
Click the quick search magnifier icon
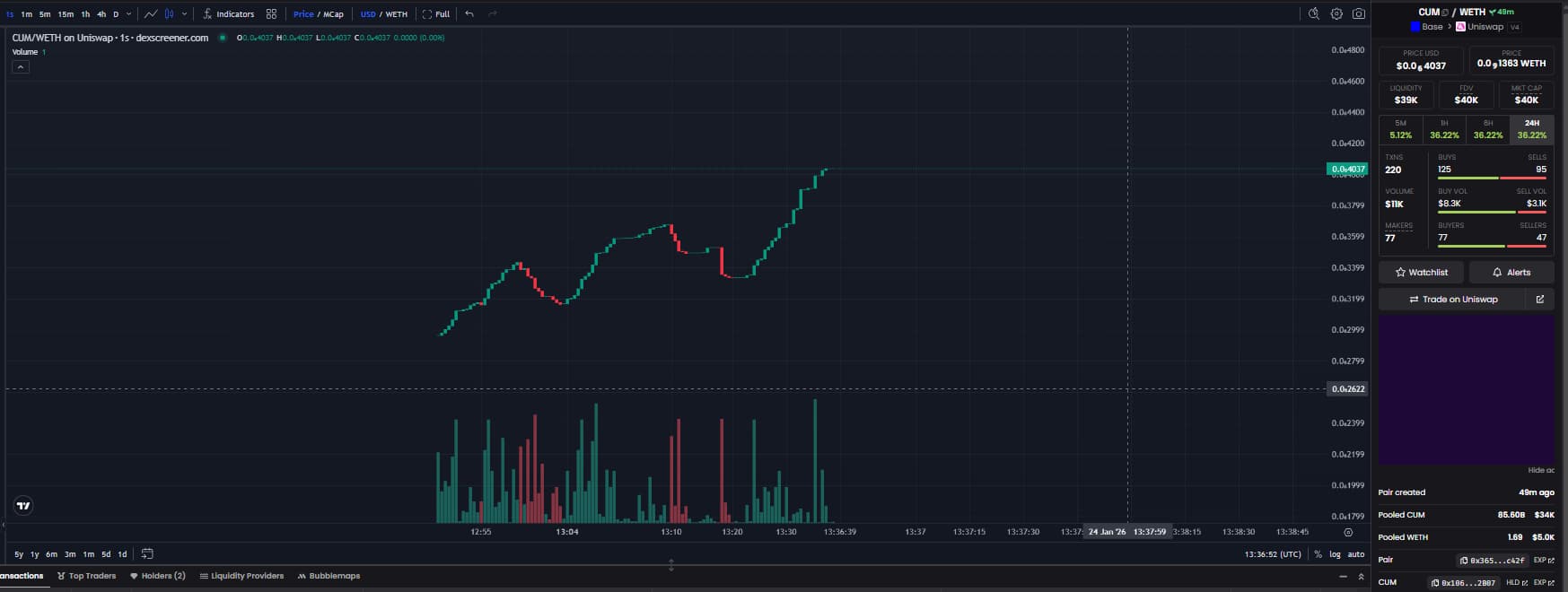pos(1313,14)
